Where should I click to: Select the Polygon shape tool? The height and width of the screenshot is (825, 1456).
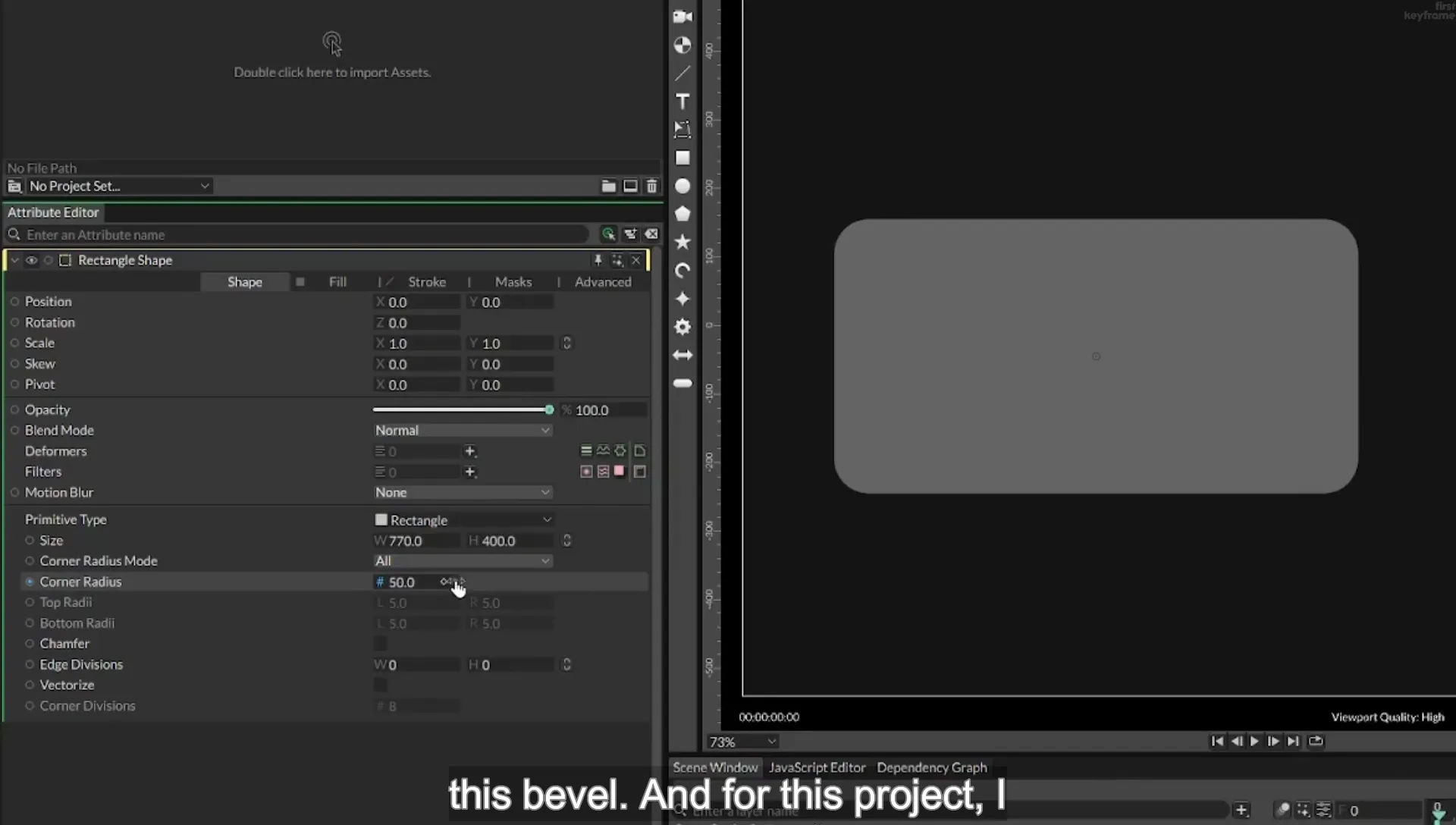pyautogui.click(x=682, y=214)
